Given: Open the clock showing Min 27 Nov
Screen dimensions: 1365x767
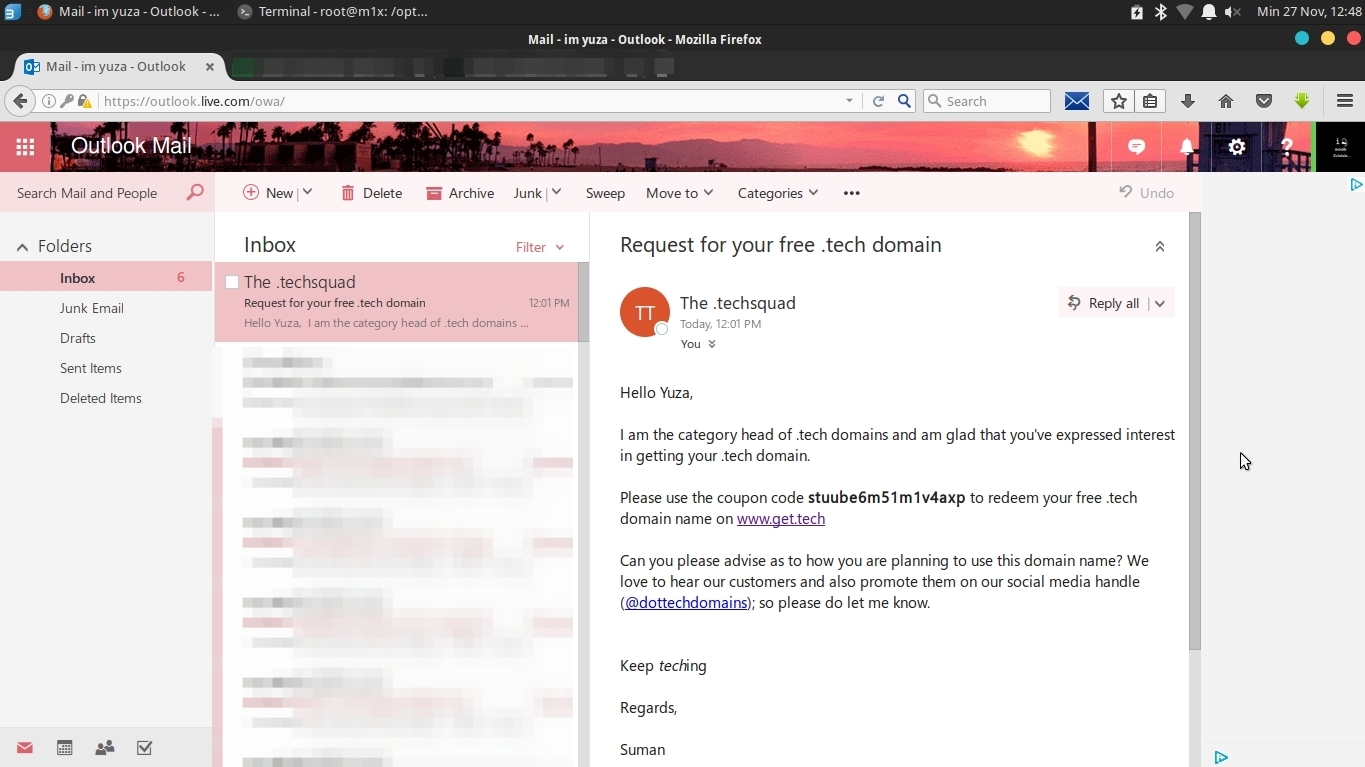Looking at the screenshot, I should pos(1309,12).
